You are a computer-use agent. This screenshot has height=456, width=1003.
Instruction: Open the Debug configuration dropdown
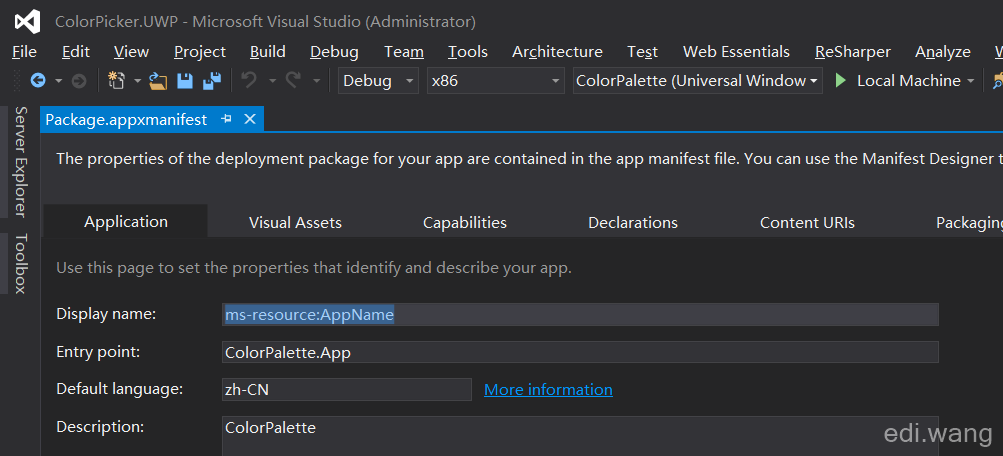pos(378,81)
